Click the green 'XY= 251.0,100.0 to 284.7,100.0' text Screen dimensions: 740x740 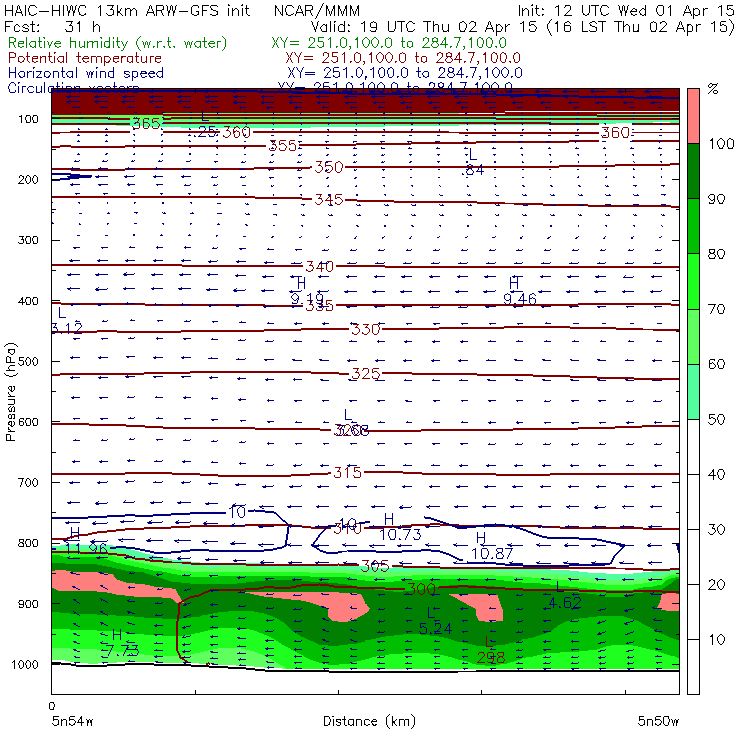click(389, 43)
